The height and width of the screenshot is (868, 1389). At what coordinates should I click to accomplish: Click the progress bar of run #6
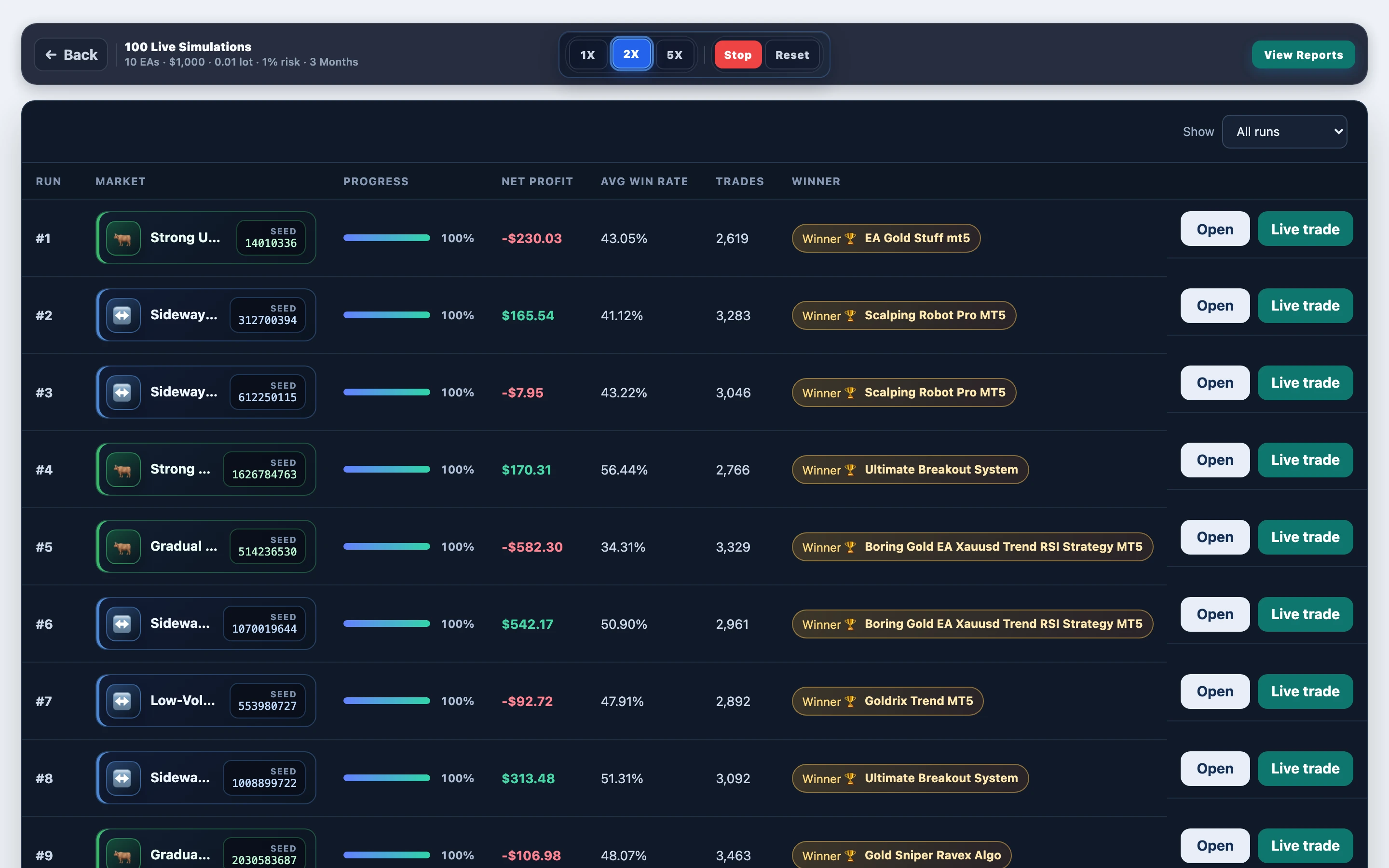[386, 624]
